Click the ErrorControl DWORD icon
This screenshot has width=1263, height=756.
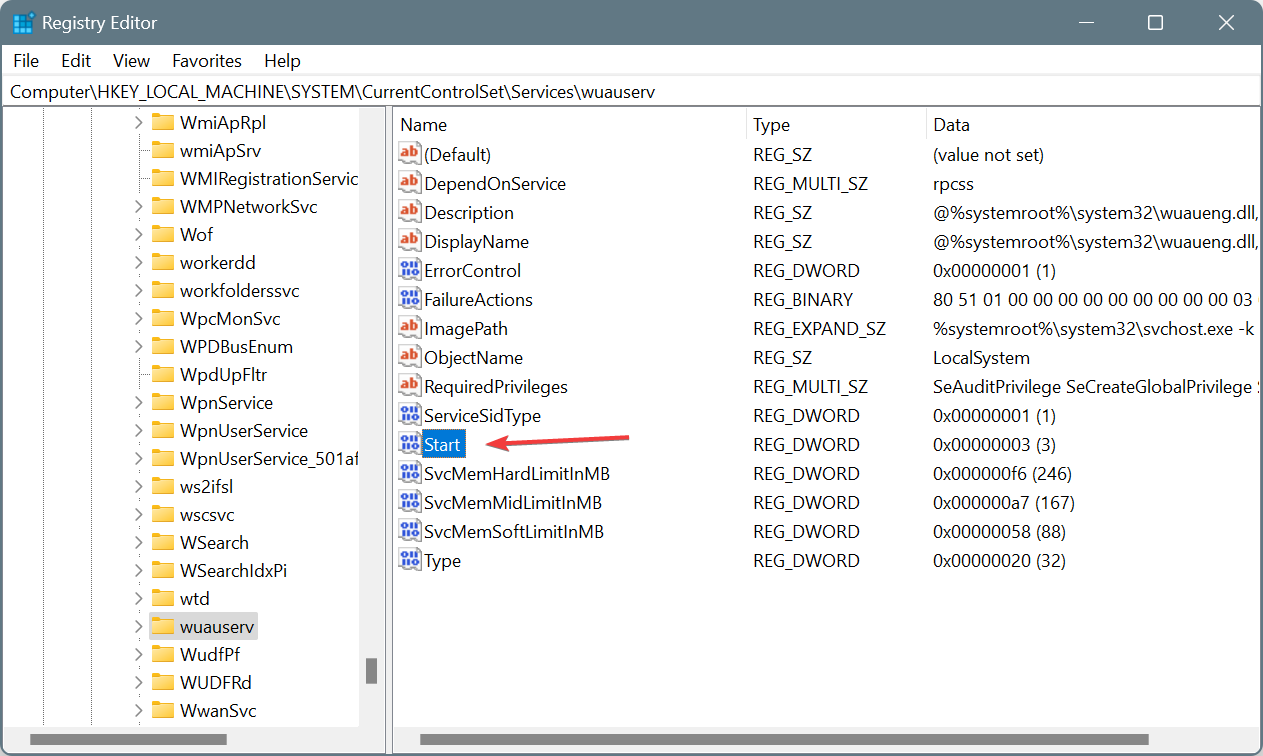coord(409,270)
